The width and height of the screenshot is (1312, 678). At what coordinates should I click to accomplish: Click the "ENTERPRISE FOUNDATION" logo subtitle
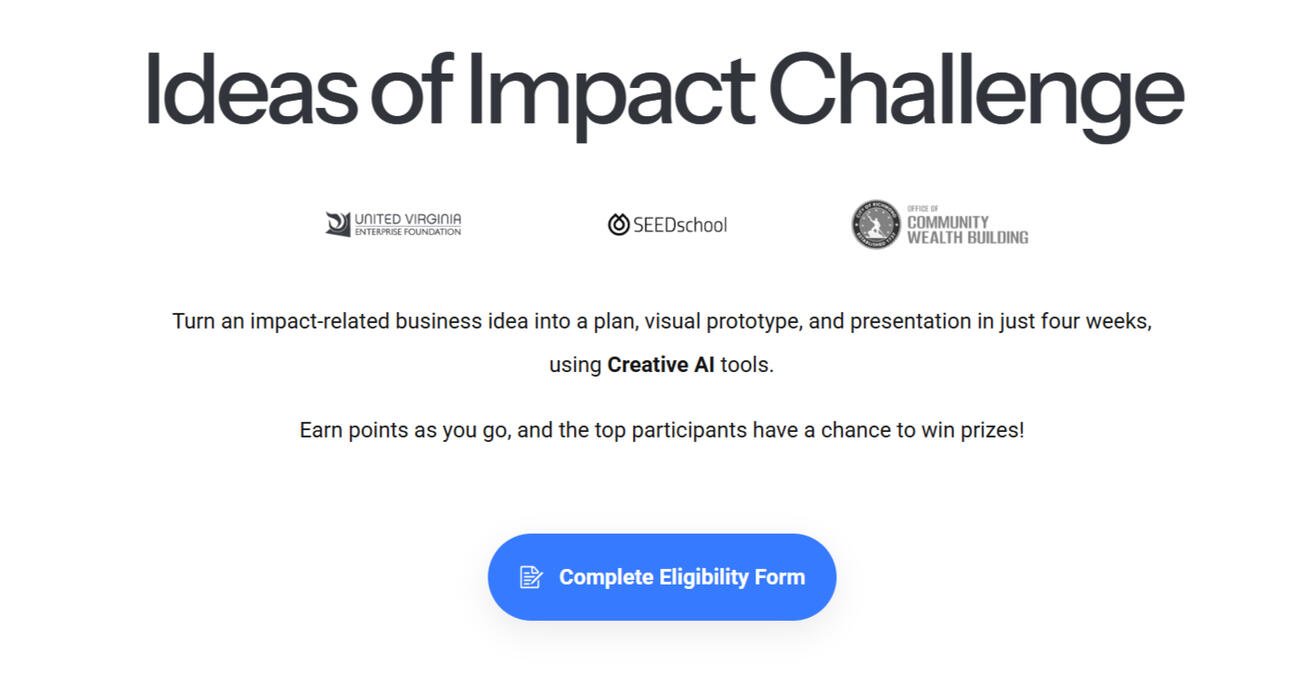pyautogui.click(x=408, y=232)
